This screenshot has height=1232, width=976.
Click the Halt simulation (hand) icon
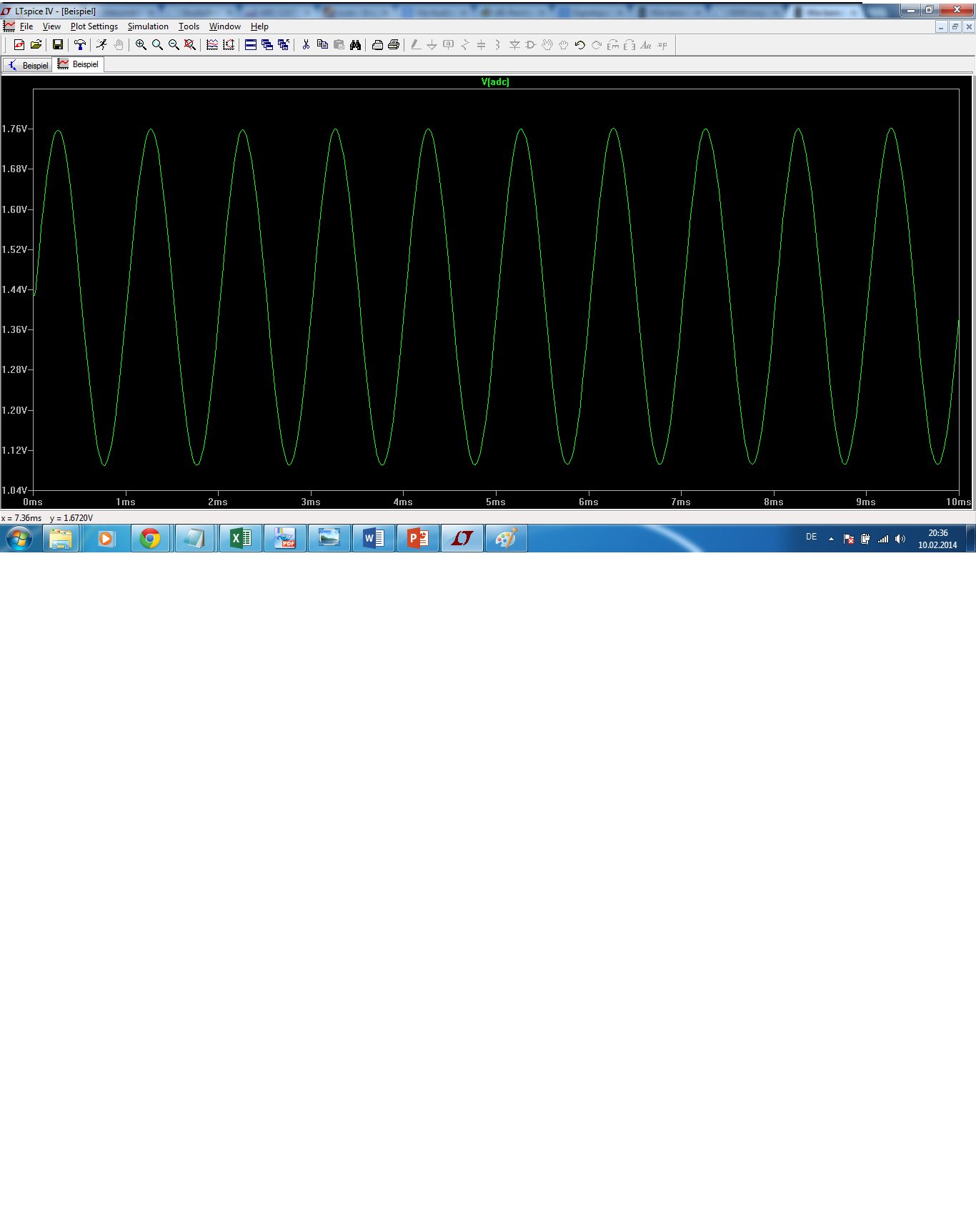[x=118, y=44]
